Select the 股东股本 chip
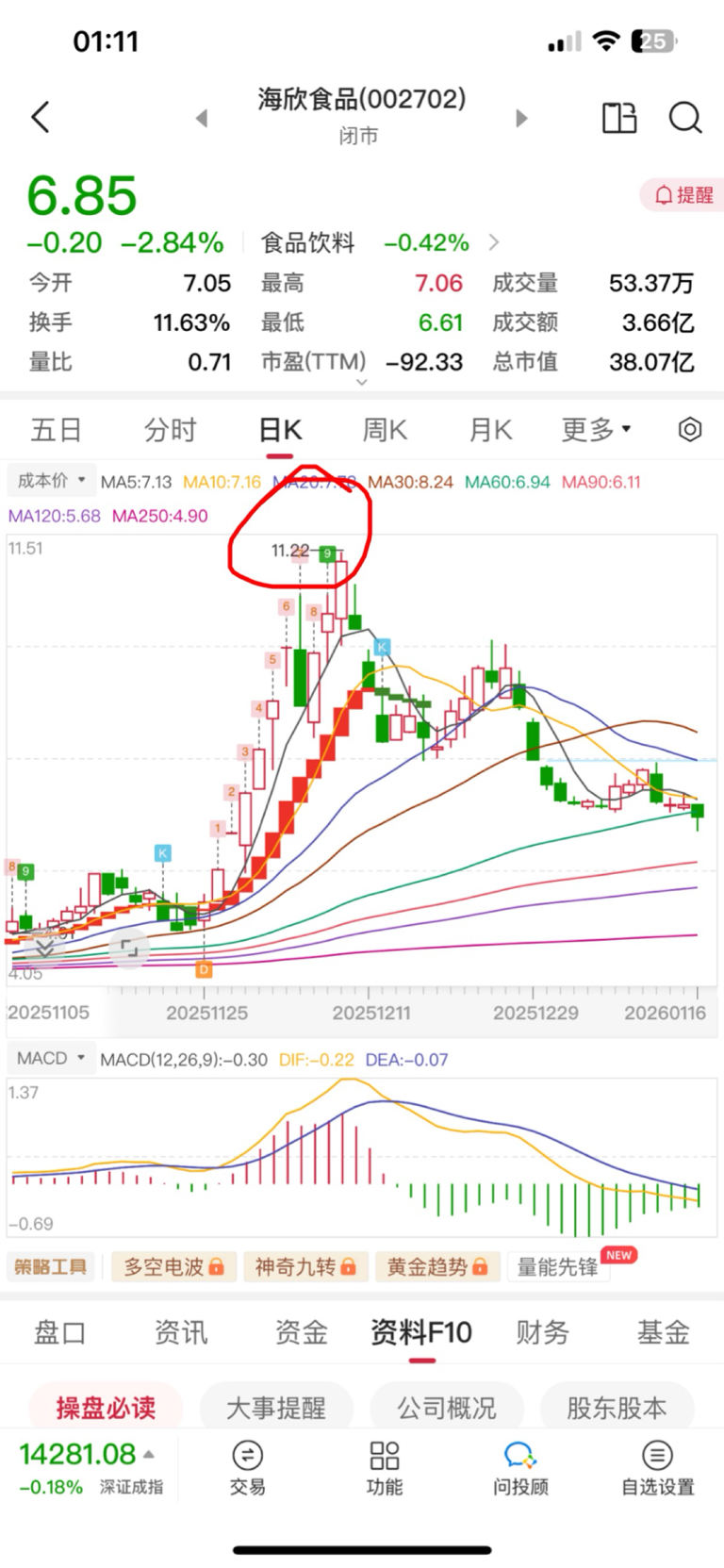Image resolution: width=724 pixels, height=1568 pixels. pos(617,1408)
